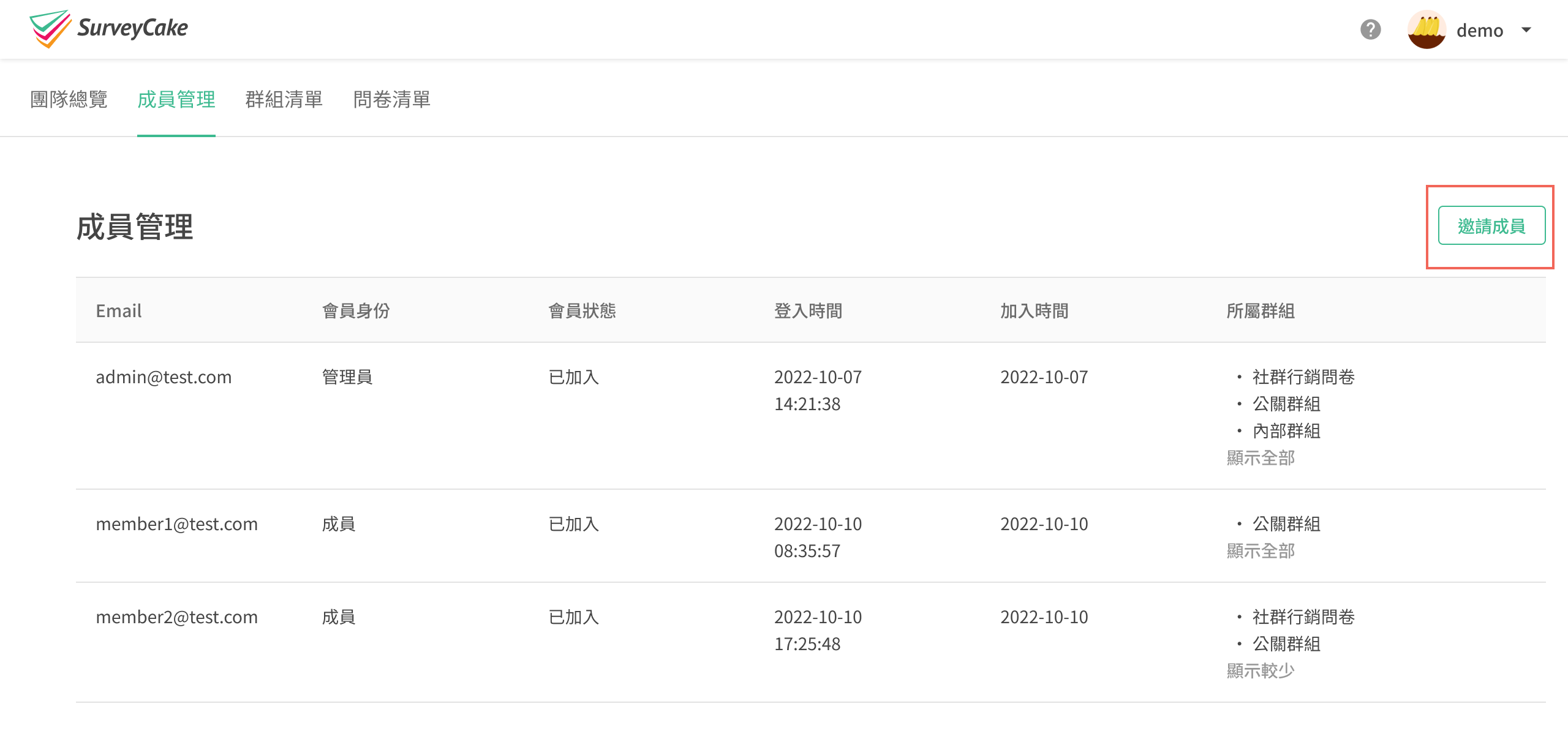1568x753 pixels.
Task: Click the SurveyCake logo
Action: [x=109, y=29]
